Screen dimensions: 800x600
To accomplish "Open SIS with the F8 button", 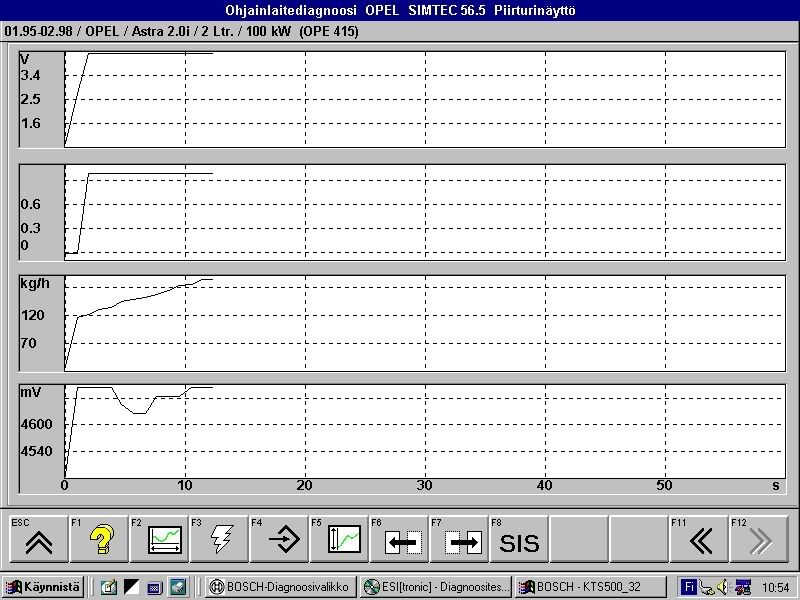I will coord(519,541).
